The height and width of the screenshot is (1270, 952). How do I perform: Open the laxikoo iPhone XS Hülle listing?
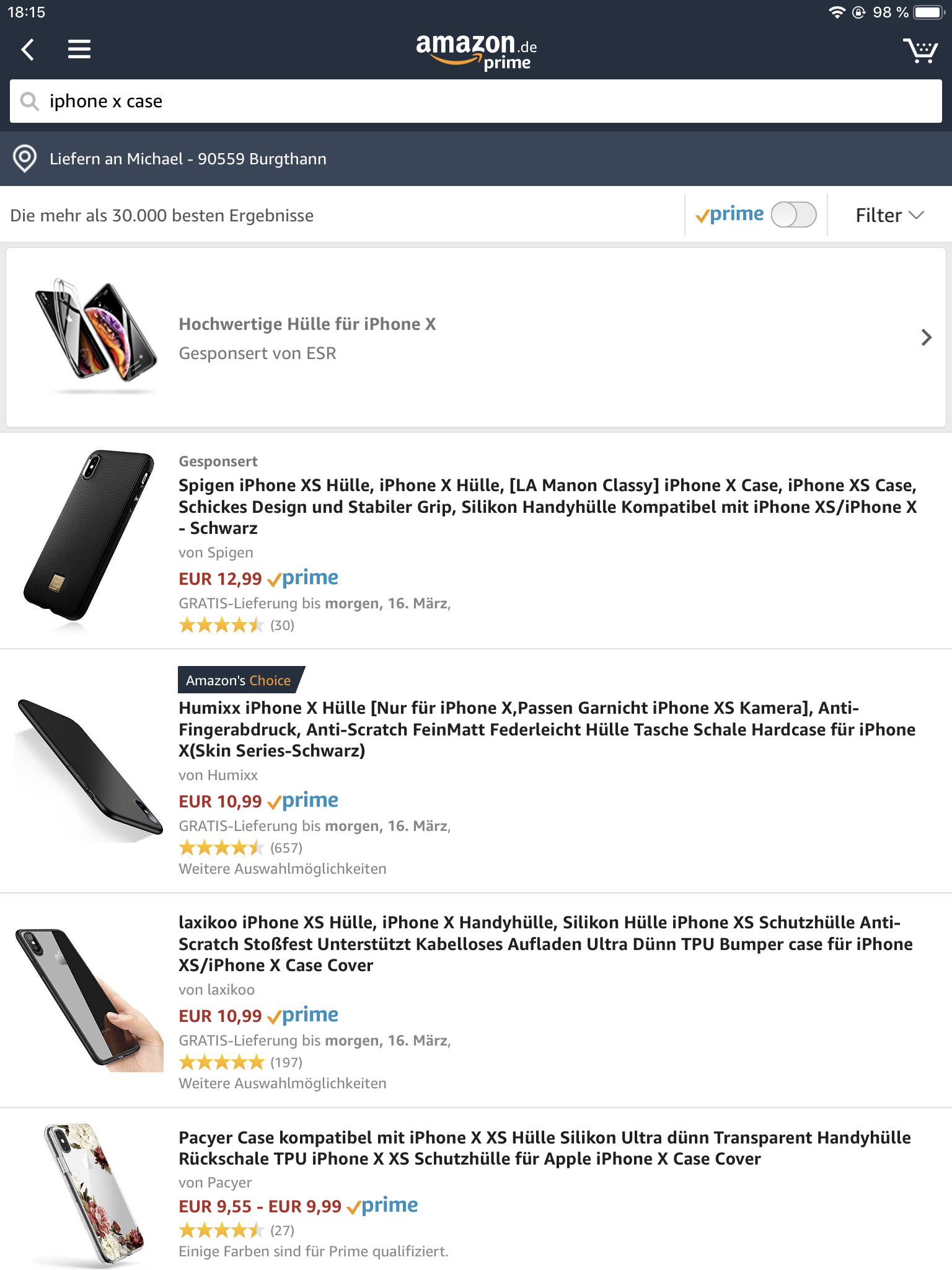click(545, 943)
